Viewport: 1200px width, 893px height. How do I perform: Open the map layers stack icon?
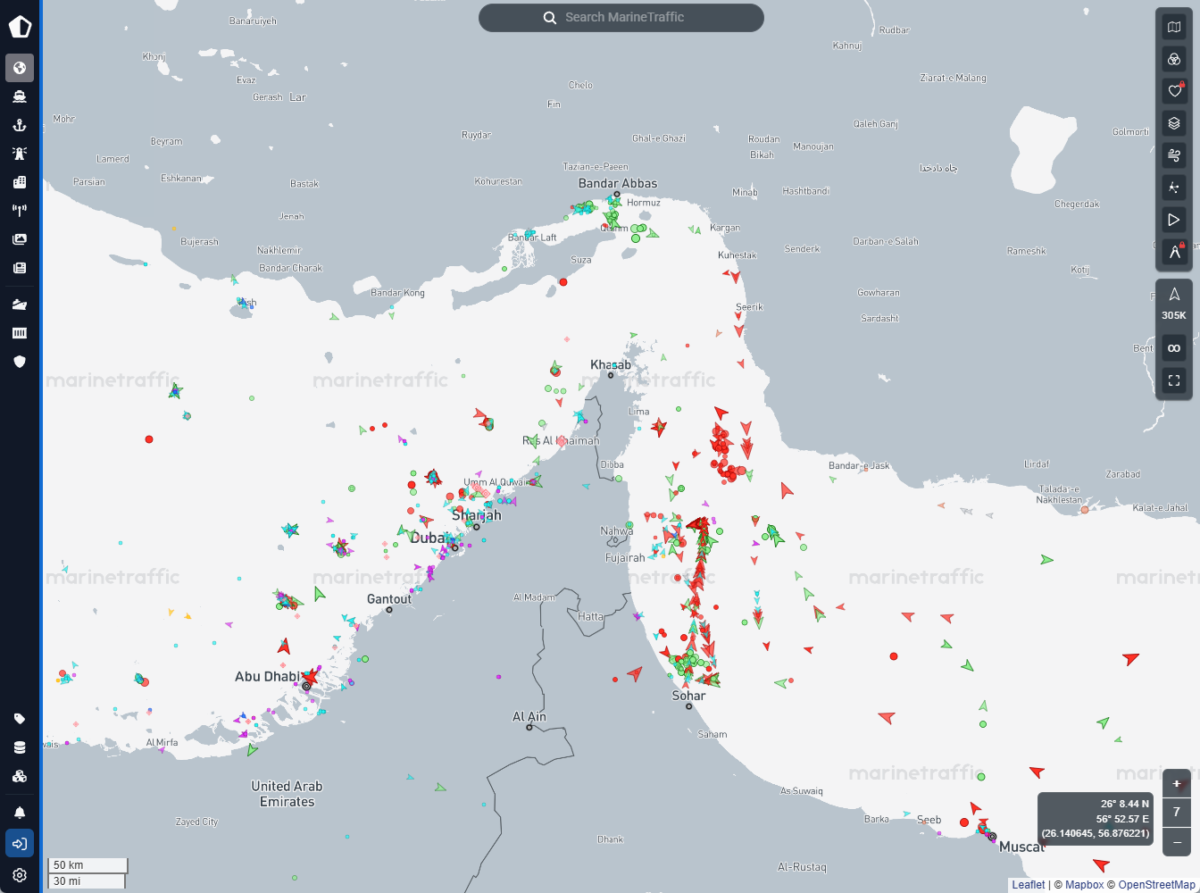tap(1174, 124)
